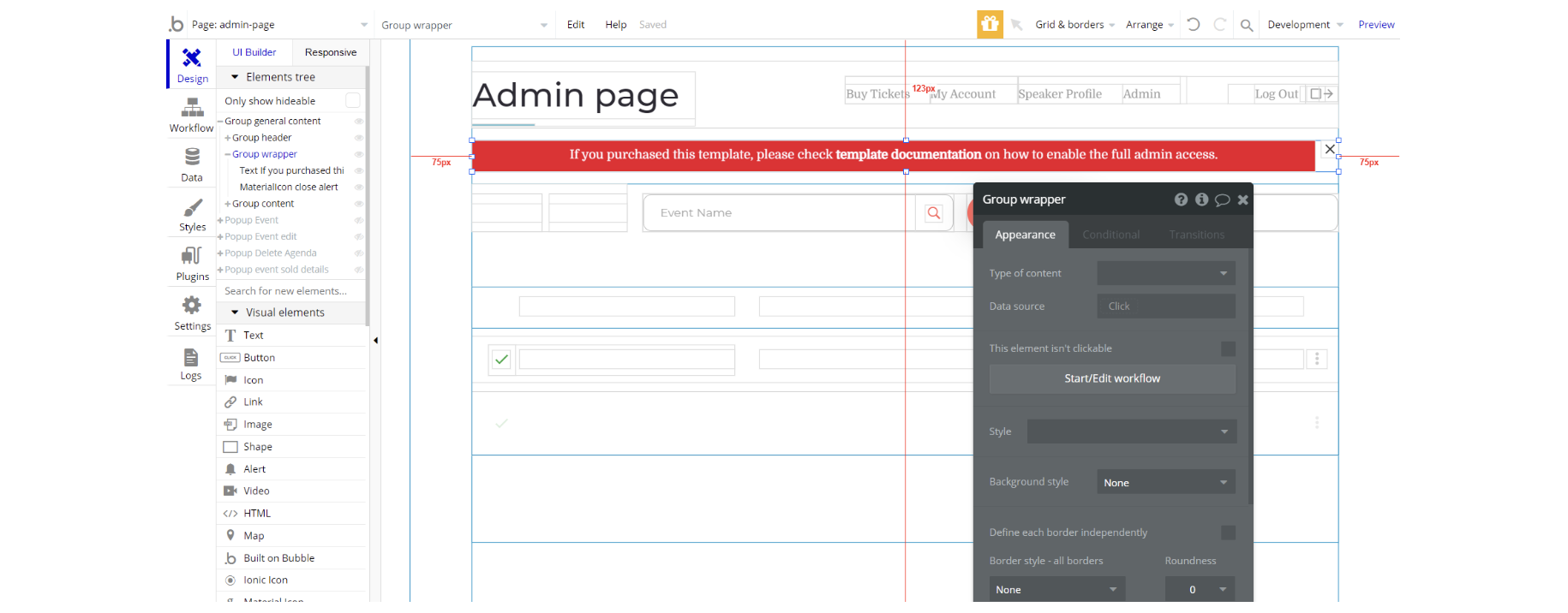Open the Background style dropdown
The image size is (1568, 613).
click(x=1165, y=483)
